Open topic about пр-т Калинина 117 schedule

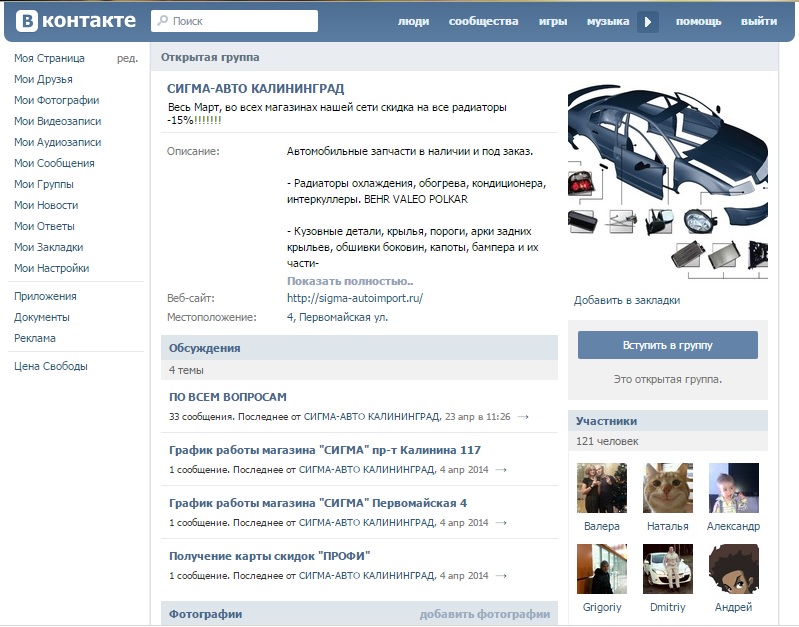coord(325,450)
